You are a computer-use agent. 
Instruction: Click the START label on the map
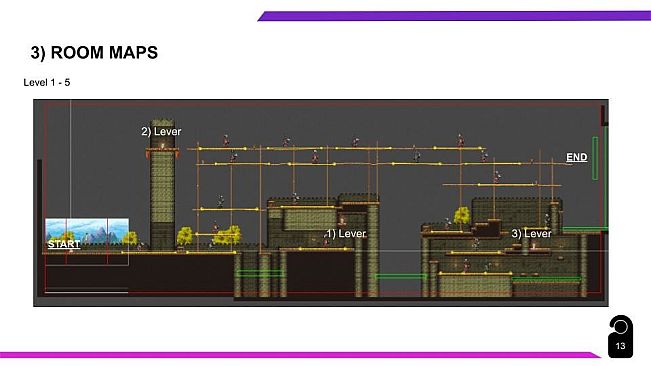pyautogui.click(x=64, y=244)
